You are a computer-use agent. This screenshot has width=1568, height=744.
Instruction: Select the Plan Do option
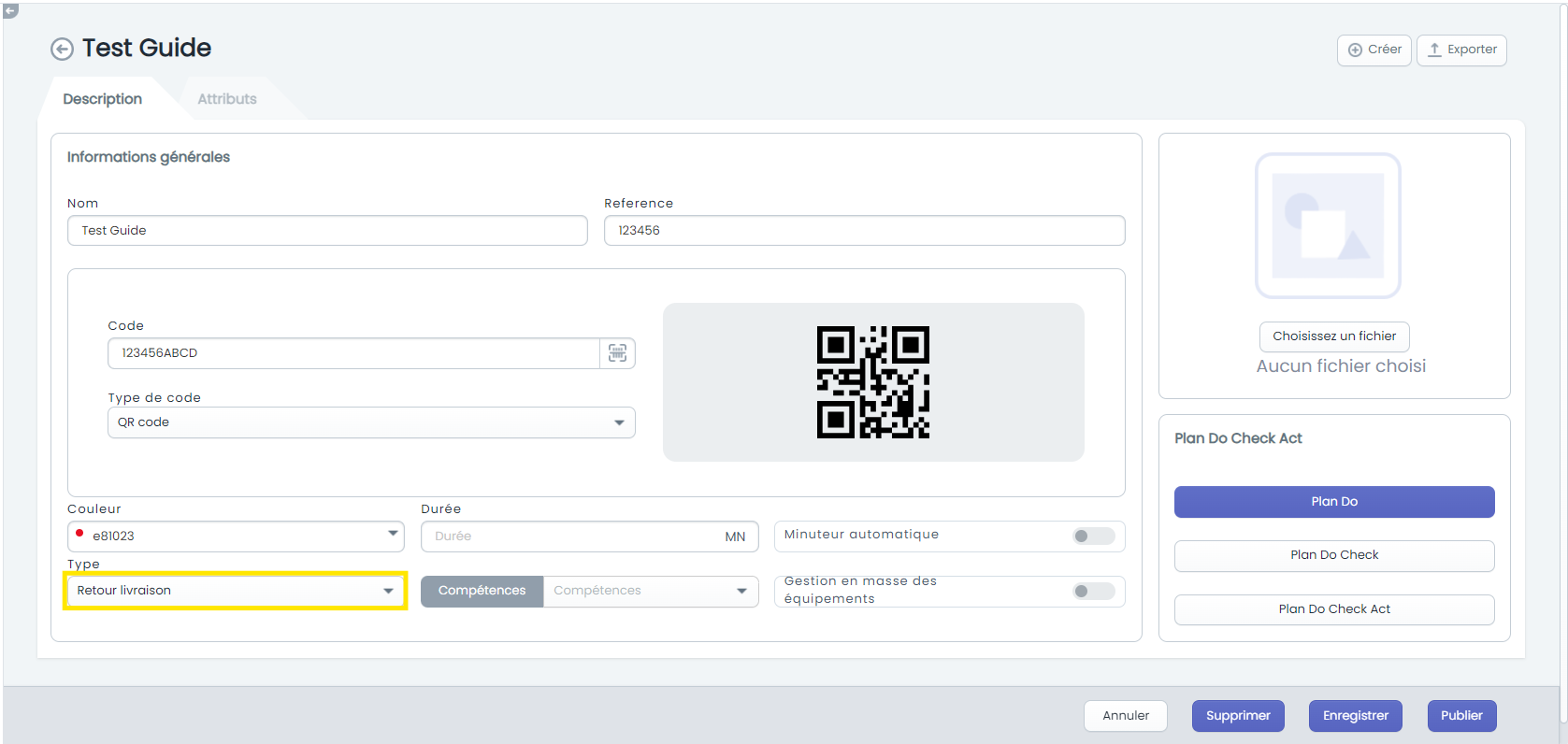1334,502
